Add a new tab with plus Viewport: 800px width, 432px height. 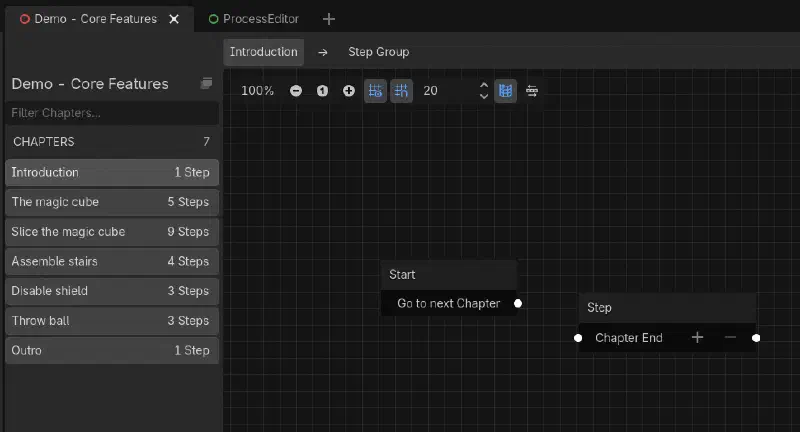pos(329,19)
